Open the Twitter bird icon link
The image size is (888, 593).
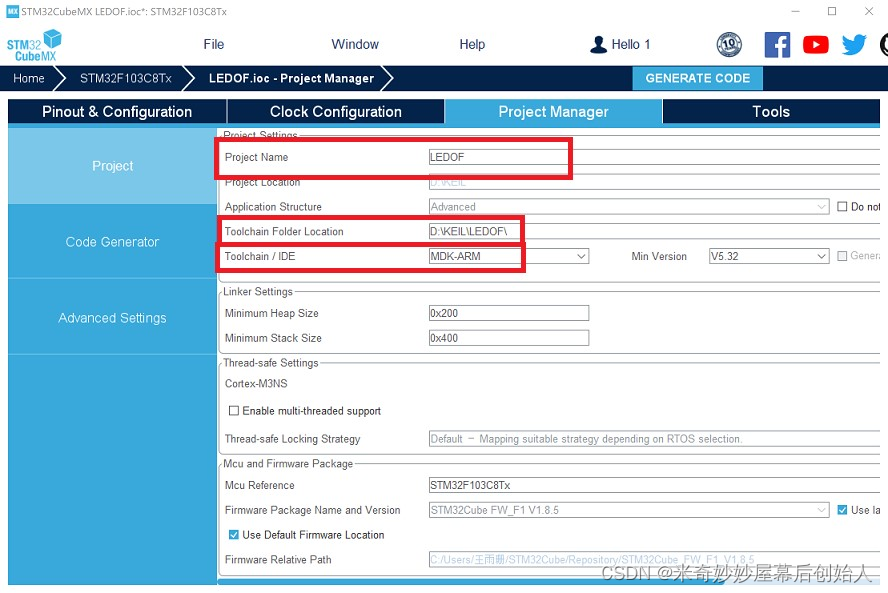tap(853, 45)
